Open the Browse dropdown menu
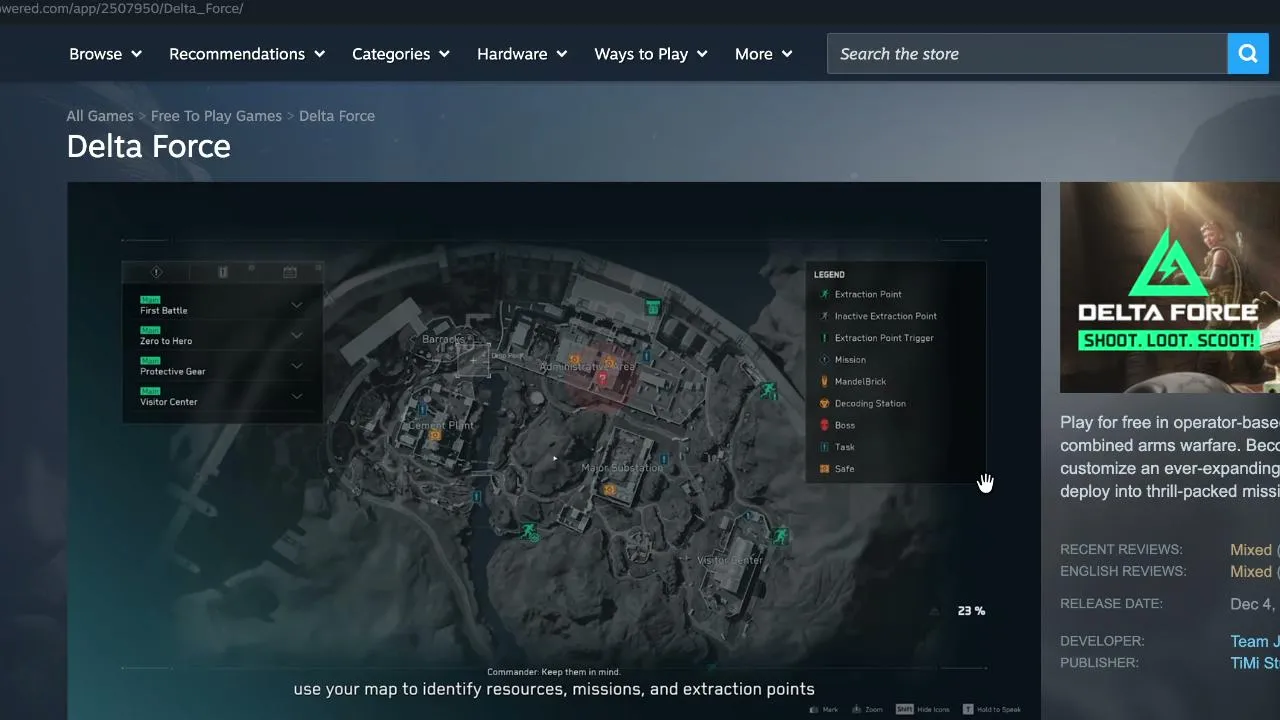 pyautogui.click(x=105, y=54)
